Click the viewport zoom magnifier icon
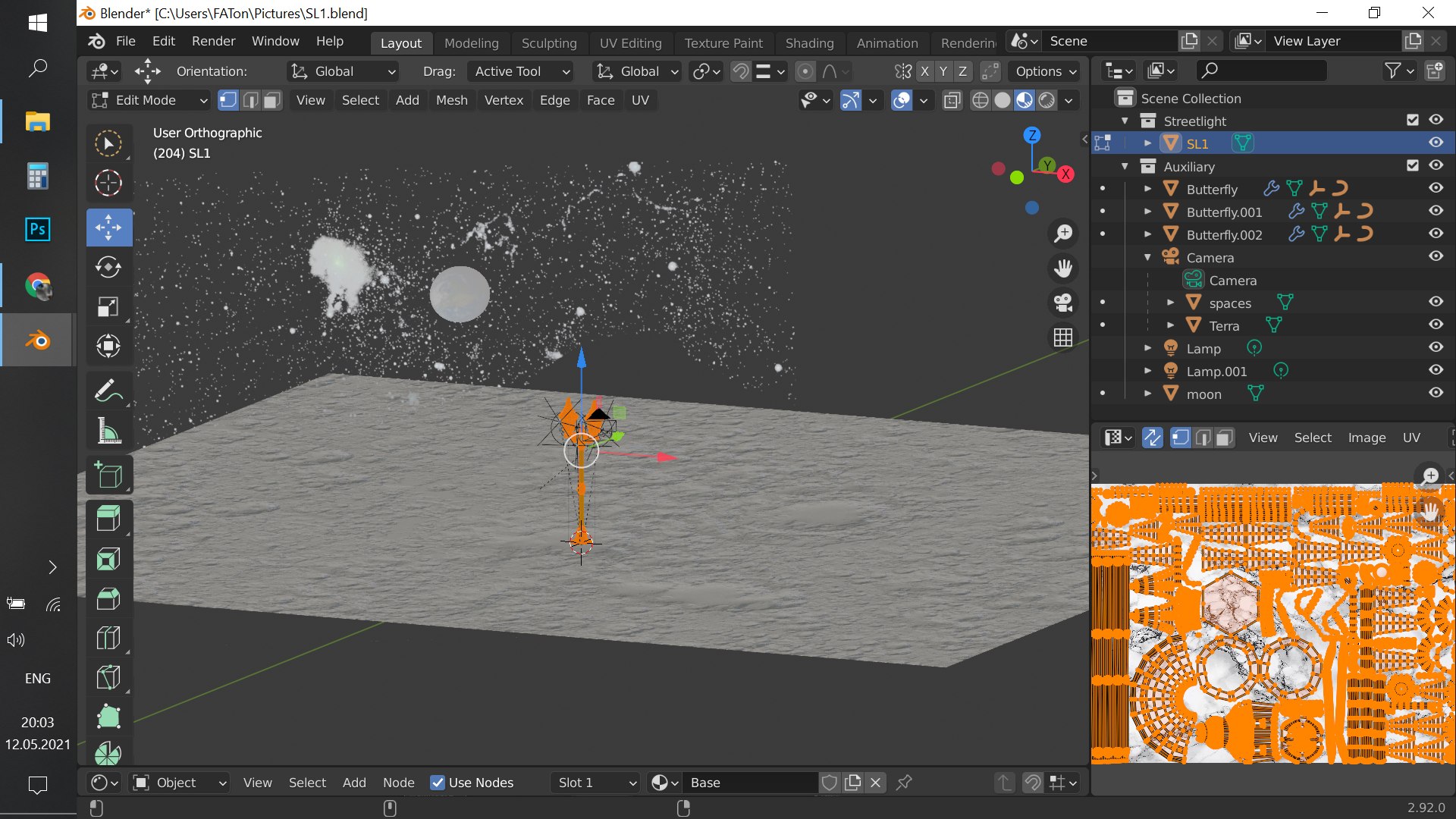 pyautogui.click(x=1063, y=234)
